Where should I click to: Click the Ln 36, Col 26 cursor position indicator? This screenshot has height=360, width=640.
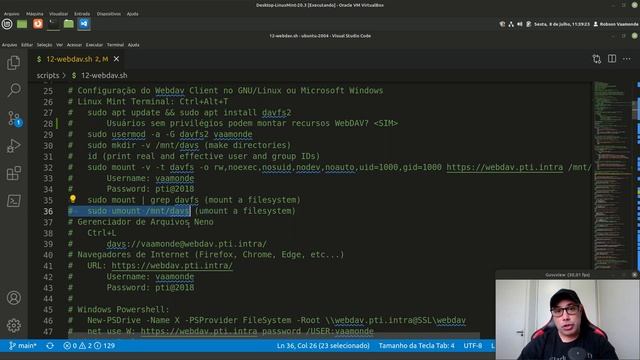point(323,346)
